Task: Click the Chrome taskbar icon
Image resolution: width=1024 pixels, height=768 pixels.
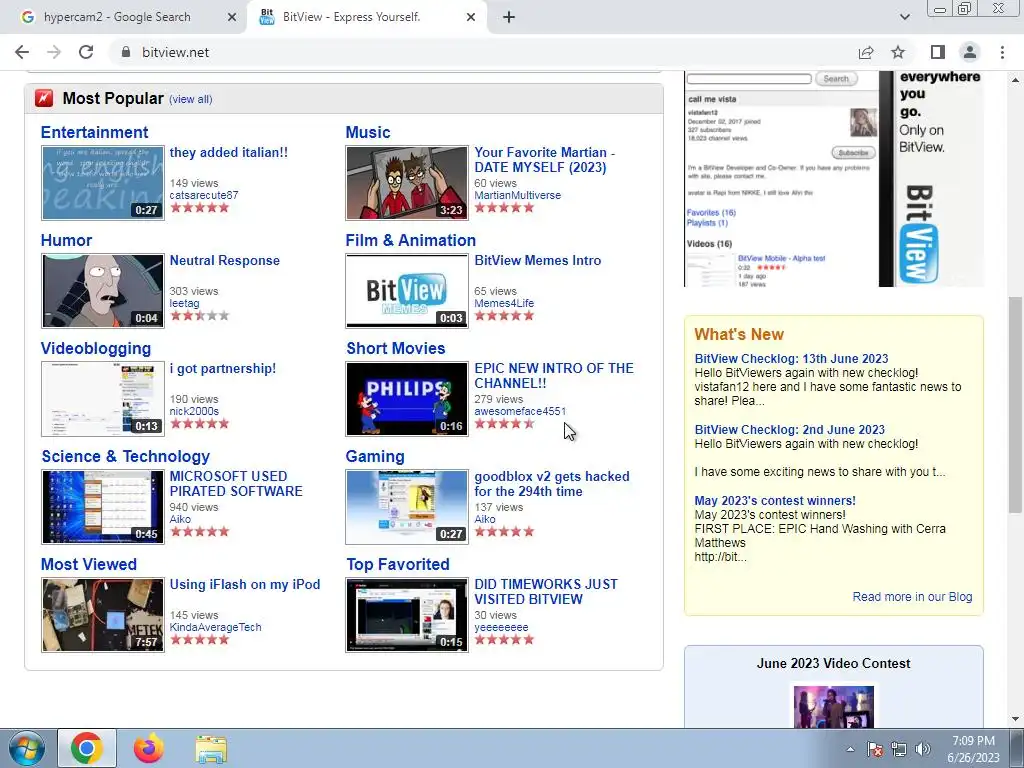Action: [x=87, y=748]
